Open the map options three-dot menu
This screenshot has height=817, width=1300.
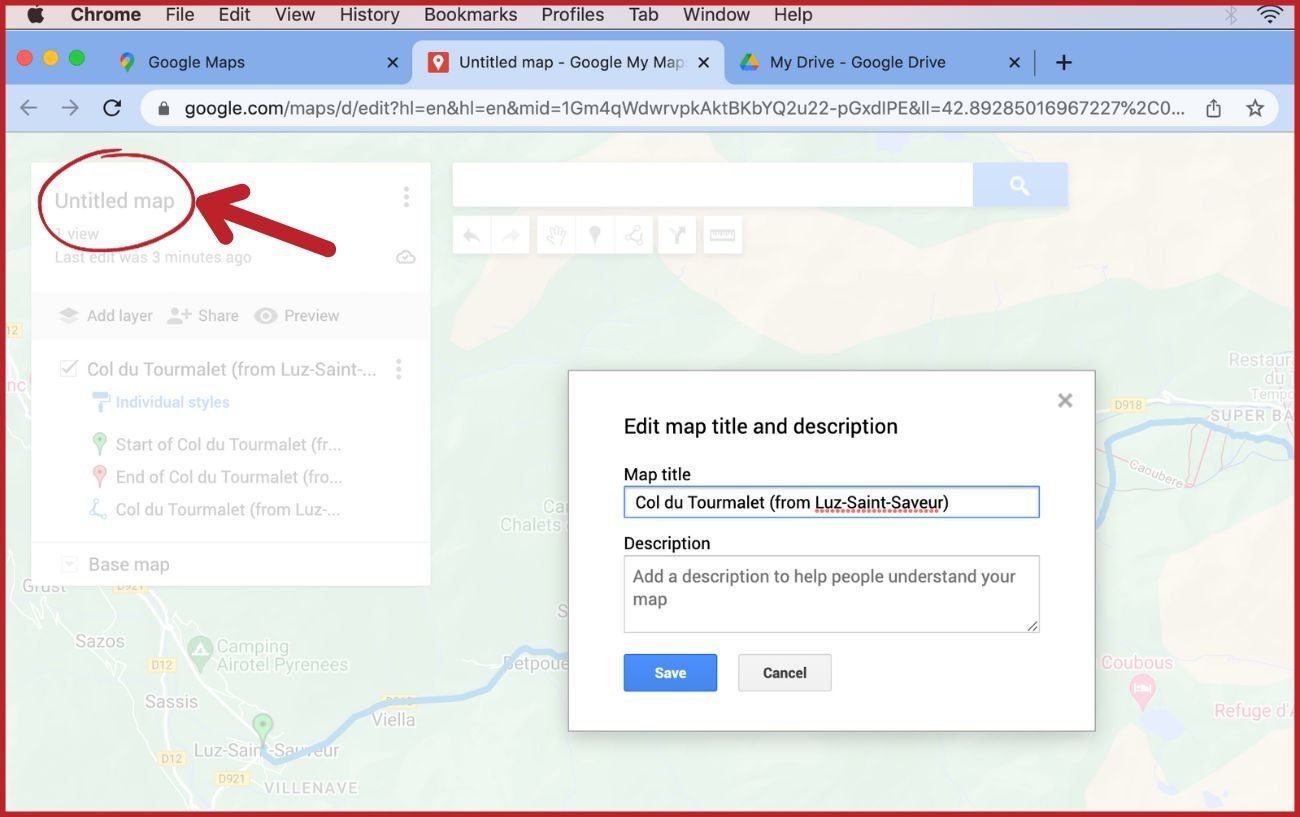pyautogui.click(x=406, y=197)
